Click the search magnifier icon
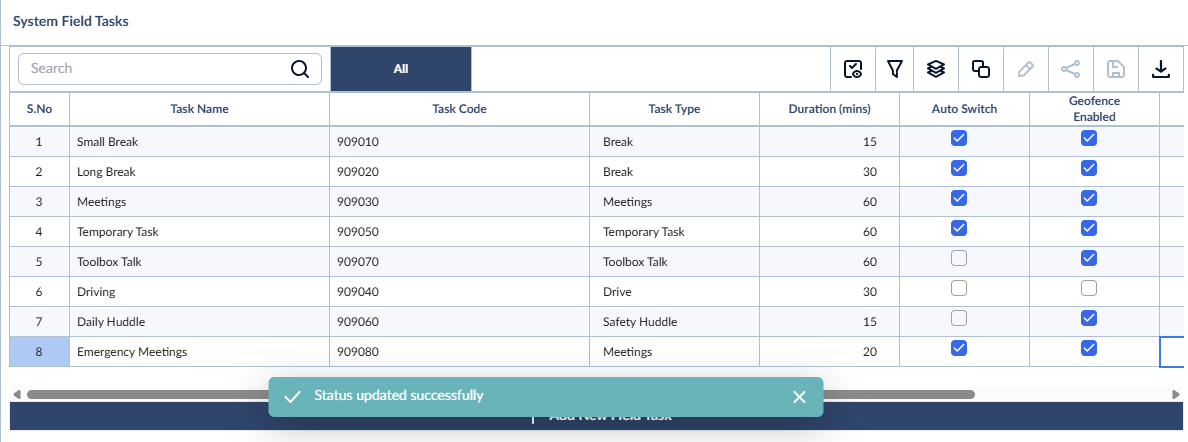This screenshot has width=1188, height=442. click(300, 69)
